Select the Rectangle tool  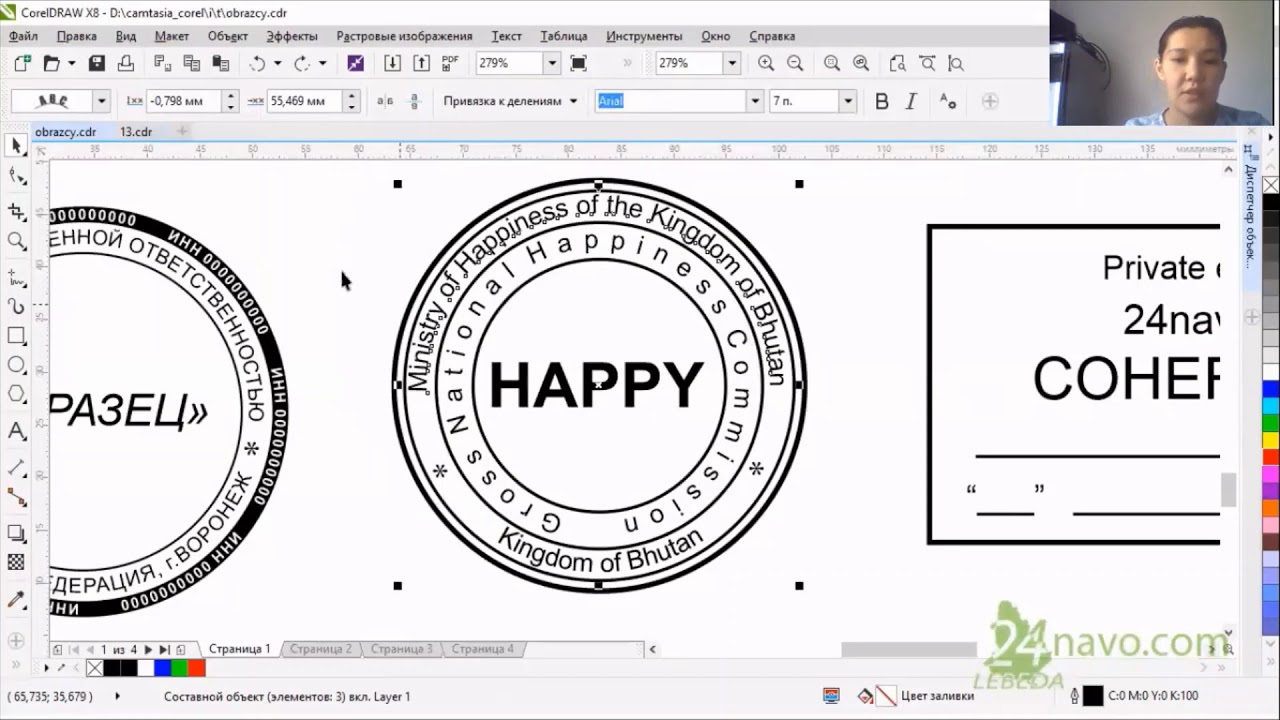coord(16,336)
